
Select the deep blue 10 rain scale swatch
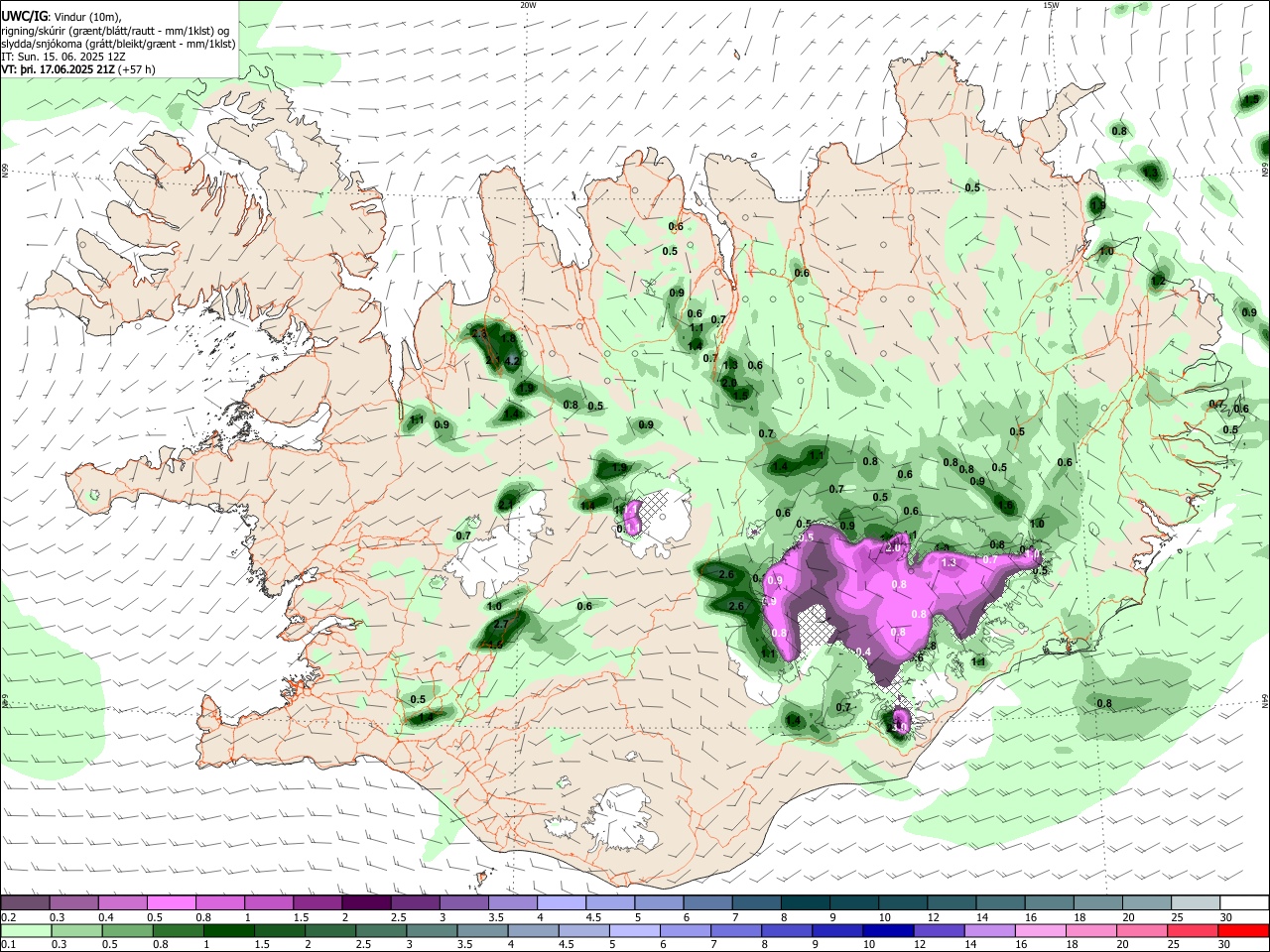(x=888, y=930)
